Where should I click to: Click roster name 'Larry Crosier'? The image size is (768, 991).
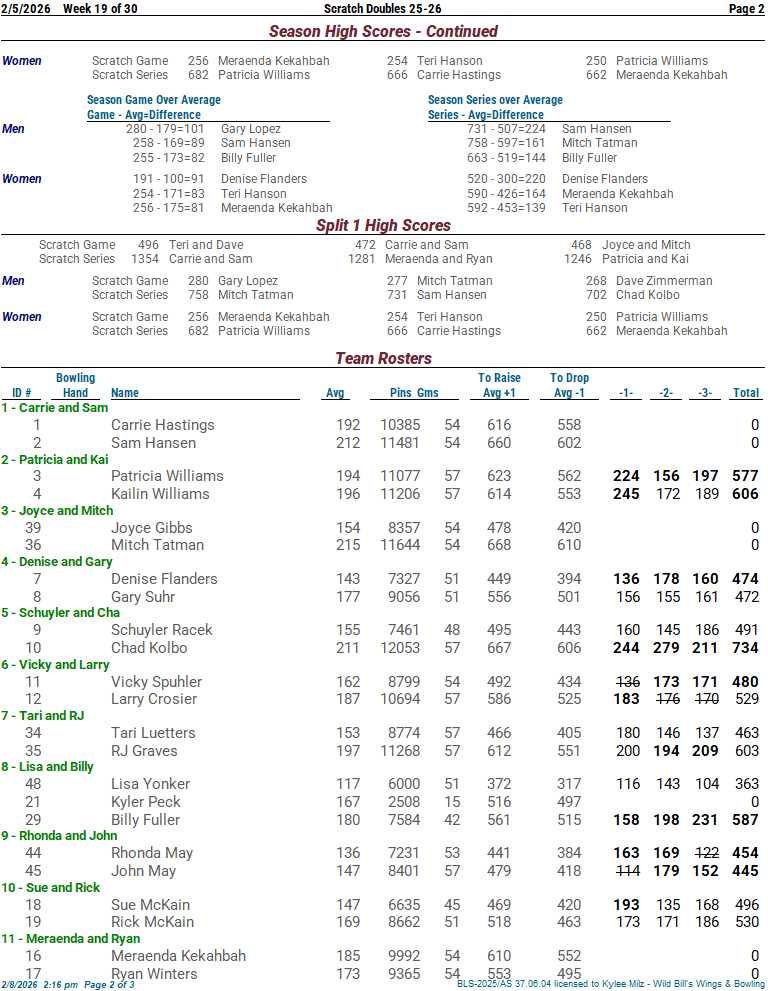point(154,699)
